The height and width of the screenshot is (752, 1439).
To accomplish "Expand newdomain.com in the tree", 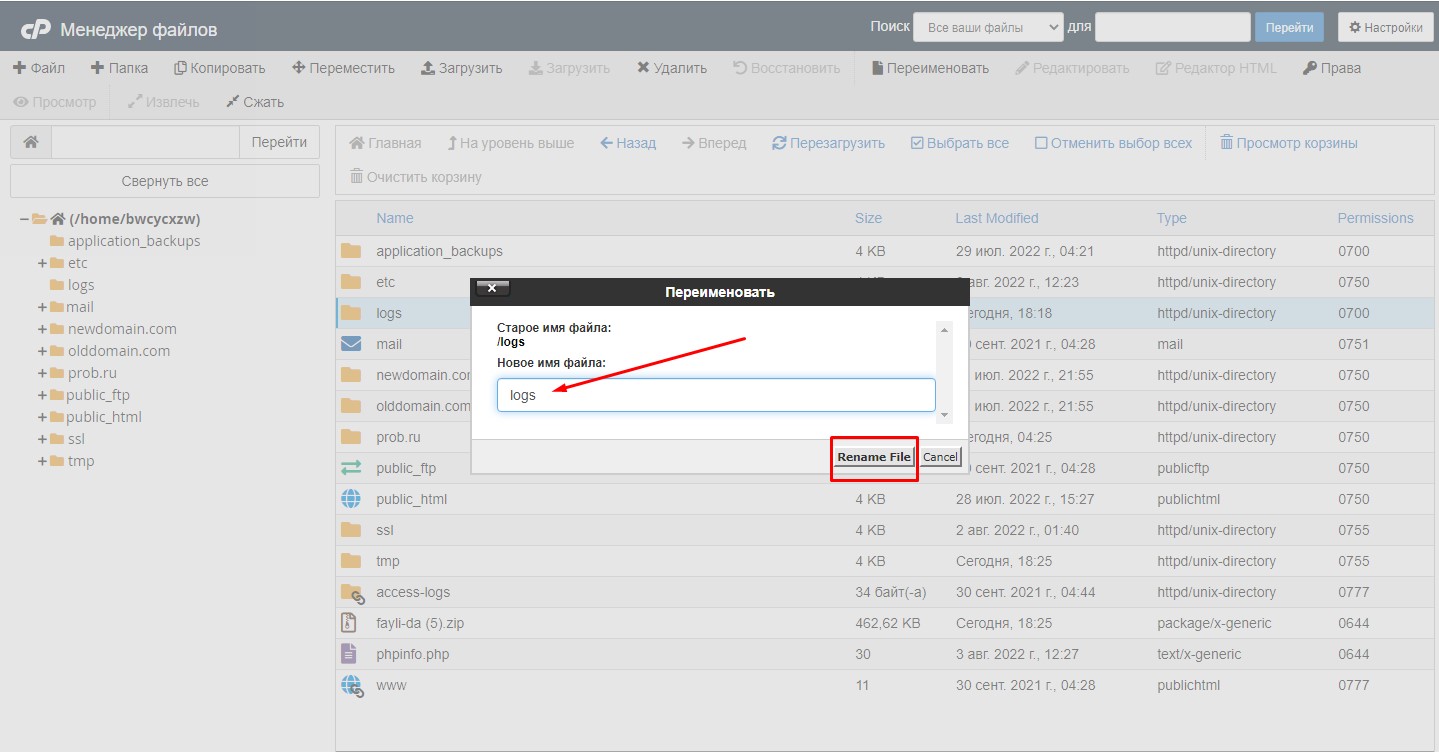I will click(43, 329).
